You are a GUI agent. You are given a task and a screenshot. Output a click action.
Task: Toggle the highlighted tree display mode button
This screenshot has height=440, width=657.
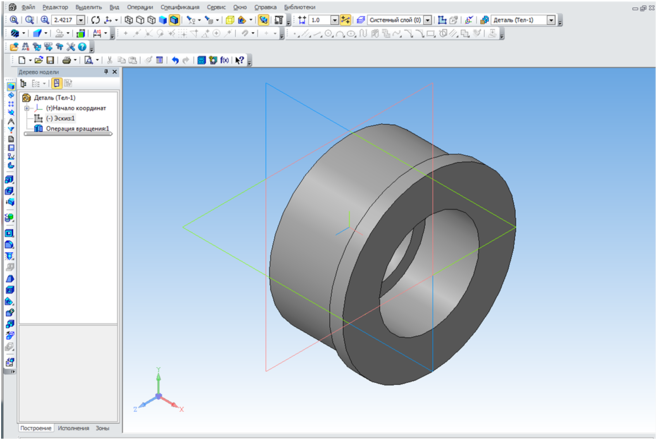point(57,83)
